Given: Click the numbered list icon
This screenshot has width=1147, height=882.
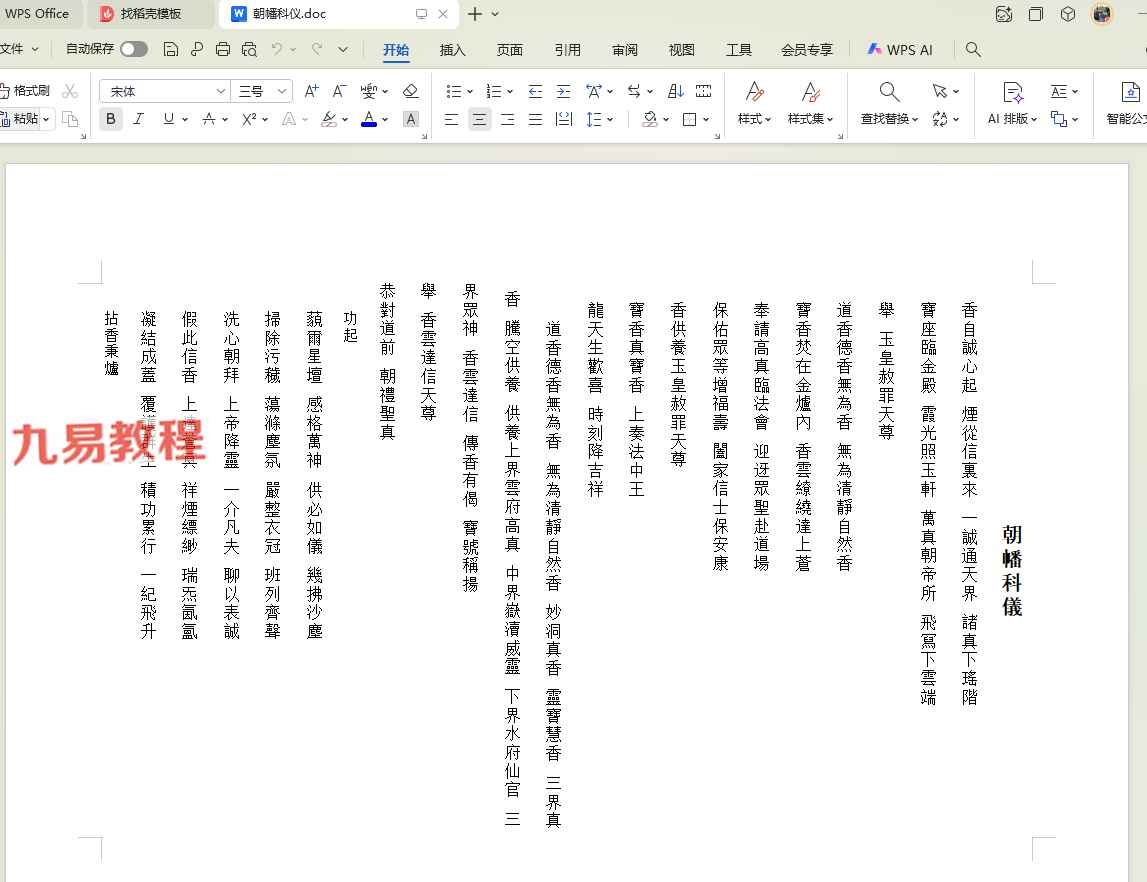Looking at the screenshot, I should pos(494,91).
